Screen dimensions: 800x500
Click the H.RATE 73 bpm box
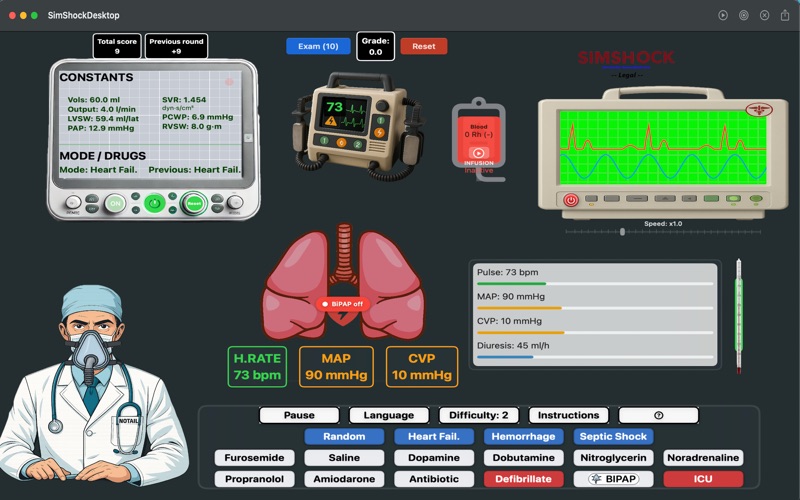(x=257, y=367)
